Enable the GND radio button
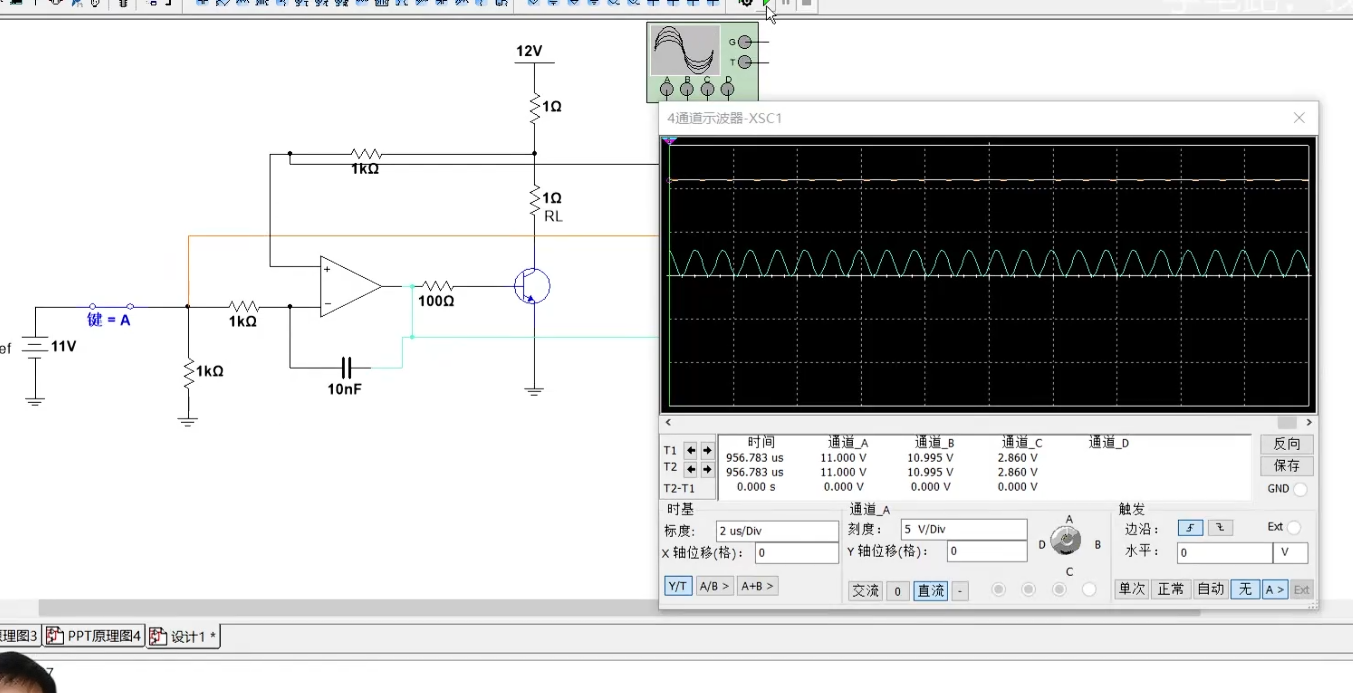1353x693 pixels. 1300,490
